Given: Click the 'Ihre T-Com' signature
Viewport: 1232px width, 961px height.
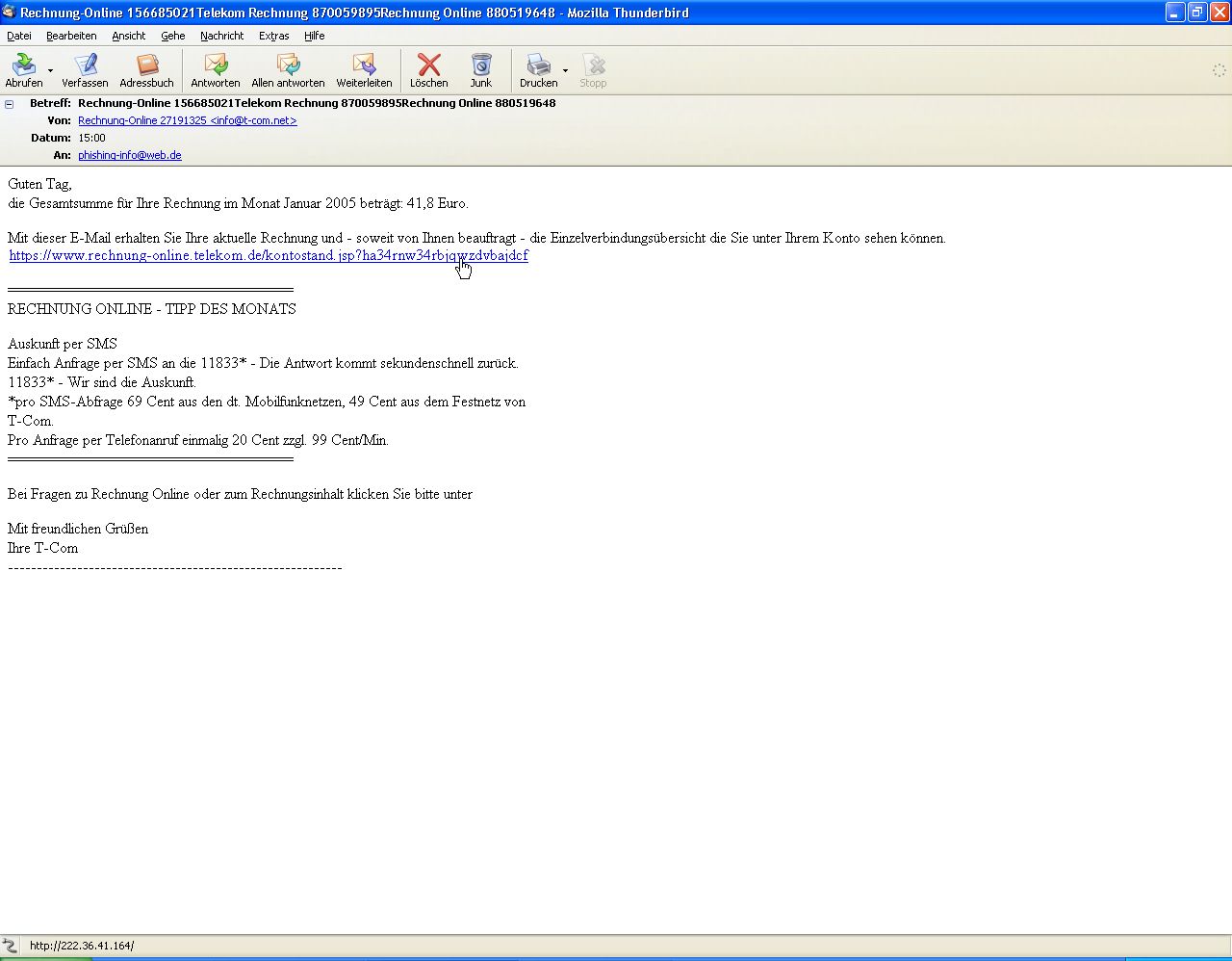Looking at the screenshot, I should click(43, 548).
